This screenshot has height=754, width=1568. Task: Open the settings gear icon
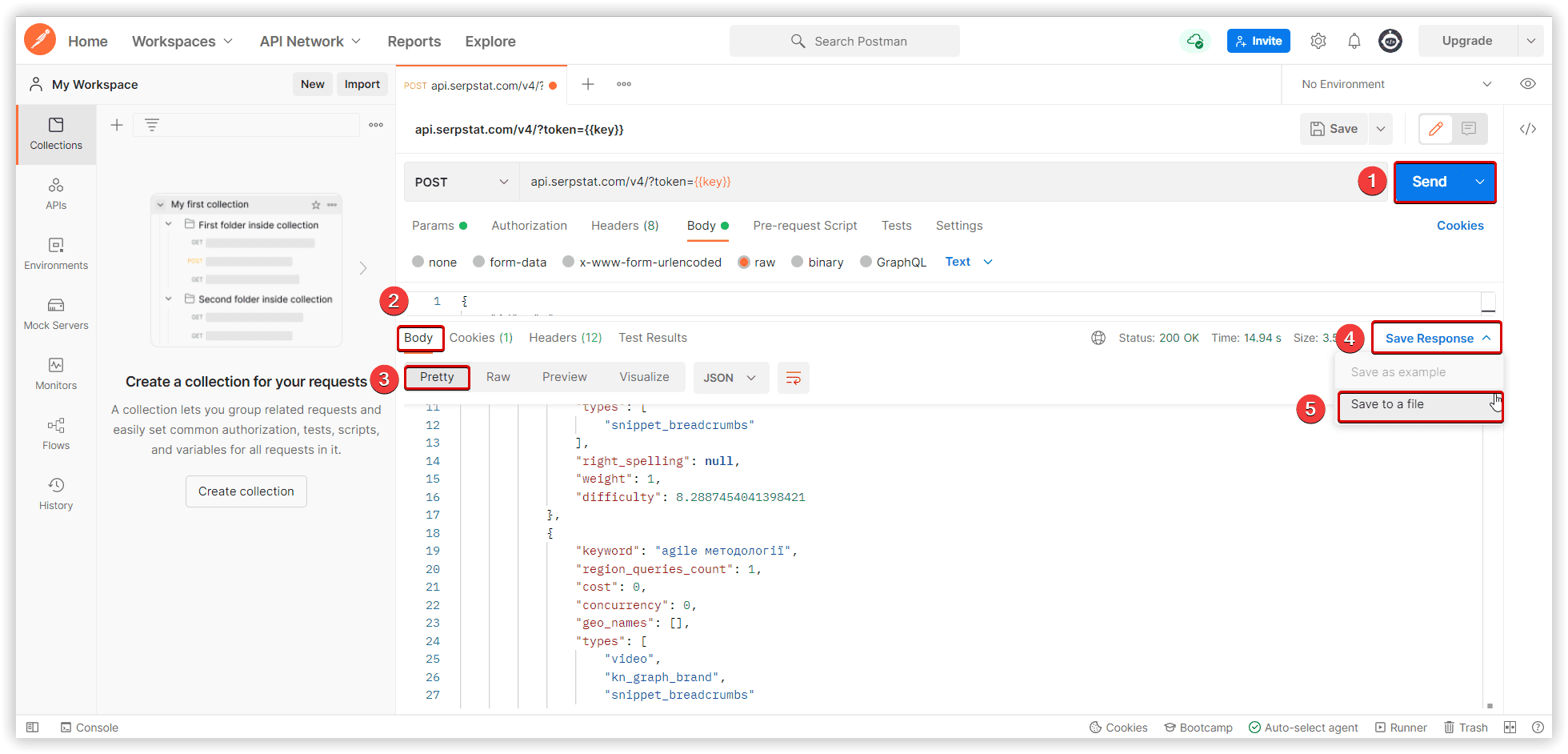[x=1318, y=41]
